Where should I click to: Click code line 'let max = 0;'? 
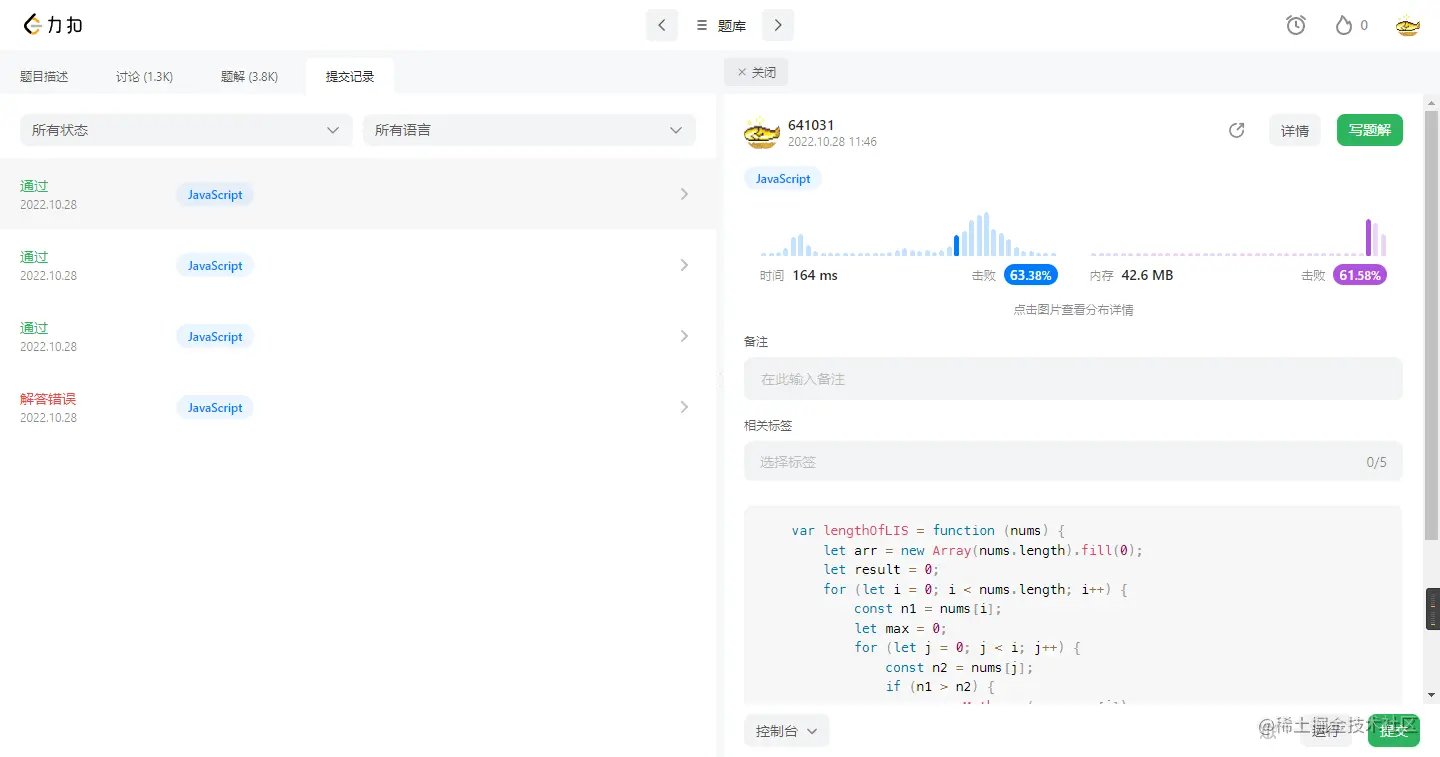(x=900, y=628)
